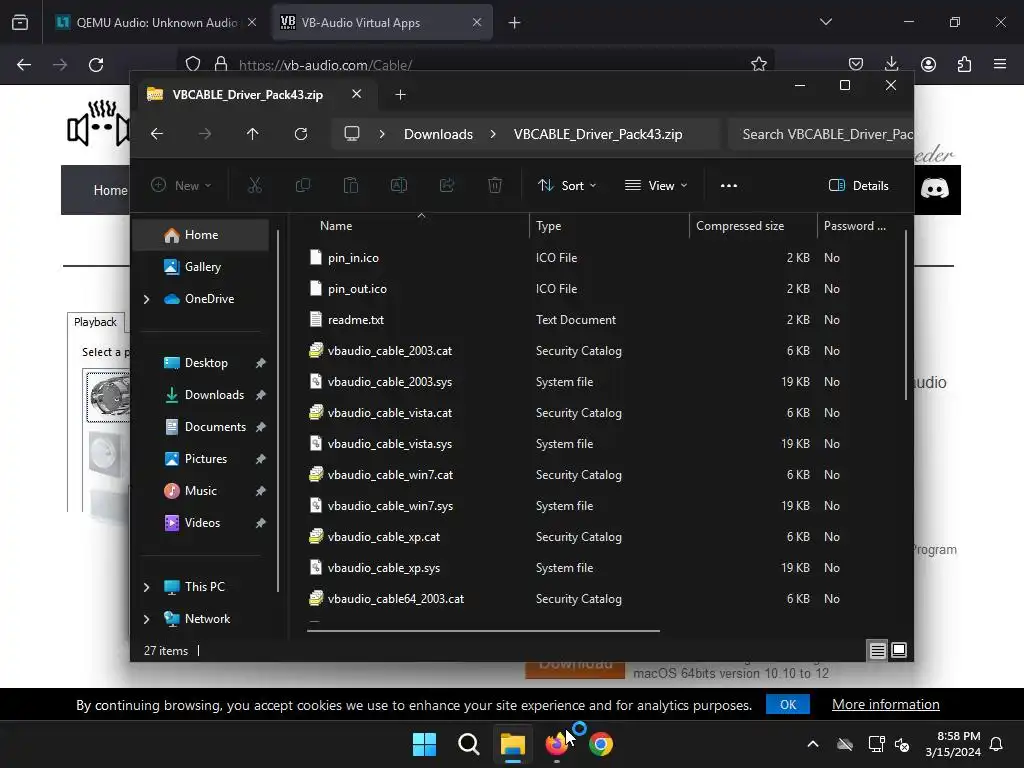Open Firefox downloads panel

pos(891,64)
